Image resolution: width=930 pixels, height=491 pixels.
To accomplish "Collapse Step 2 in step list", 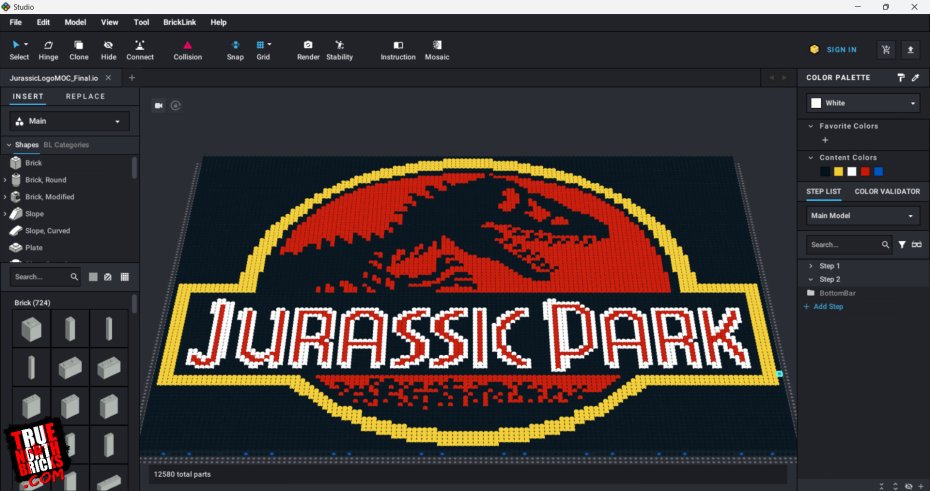I will pos(811,279).
